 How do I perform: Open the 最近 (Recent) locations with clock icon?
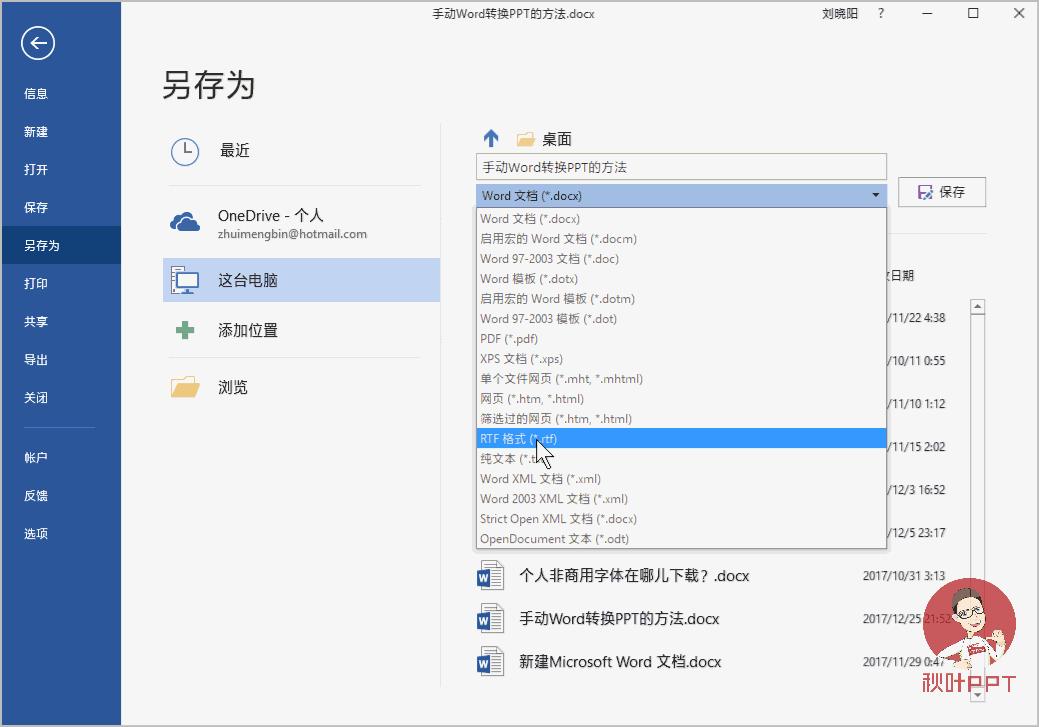point(185,152)
